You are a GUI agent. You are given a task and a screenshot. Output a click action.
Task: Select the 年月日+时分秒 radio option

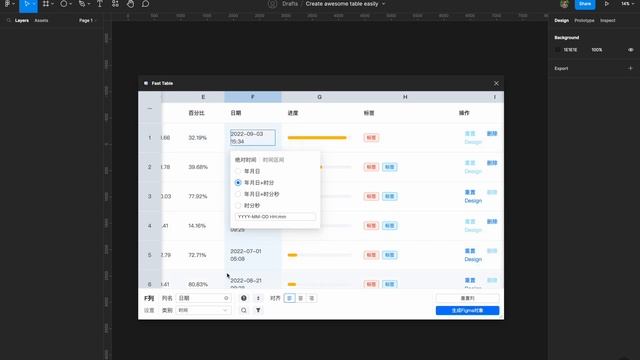(238, 194)
